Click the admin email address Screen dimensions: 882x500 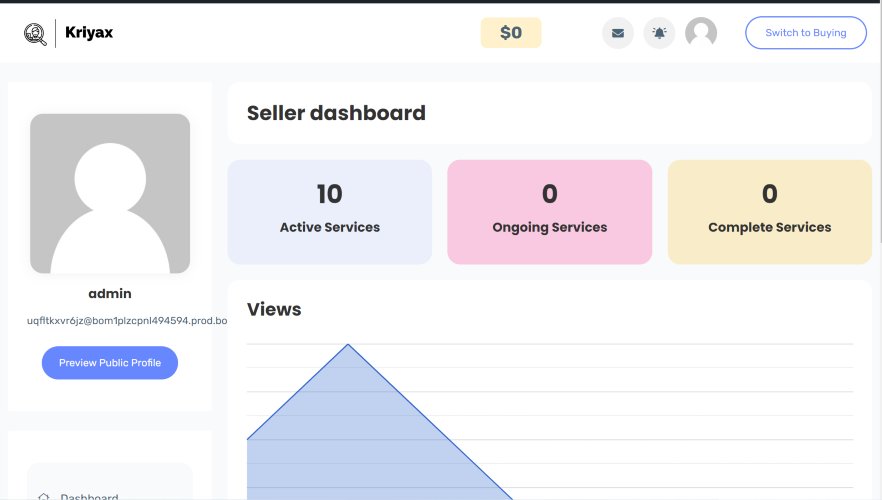pos(127,321)
